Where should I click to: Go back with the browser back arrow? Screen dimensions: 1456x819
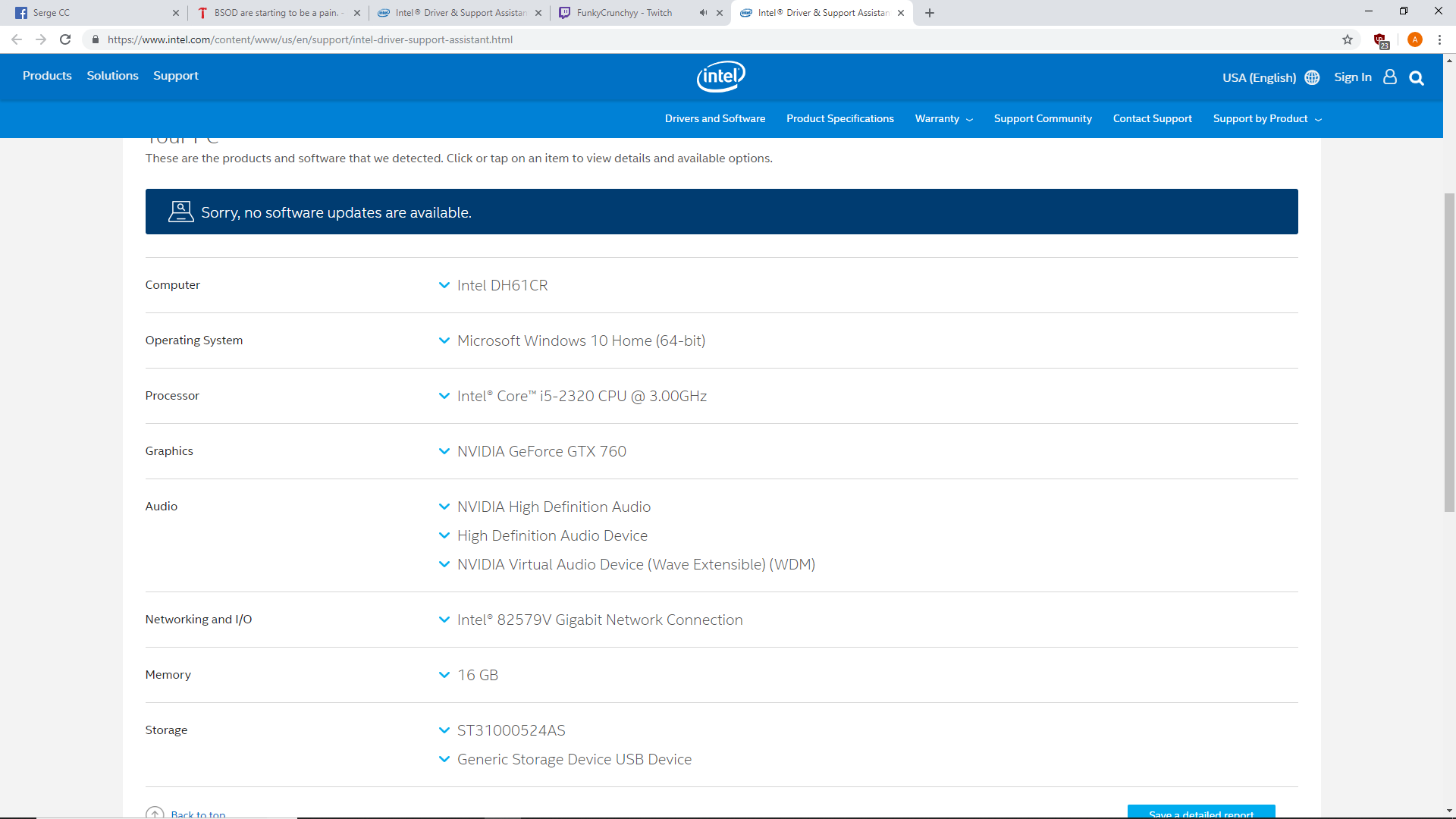click(17, 39)
